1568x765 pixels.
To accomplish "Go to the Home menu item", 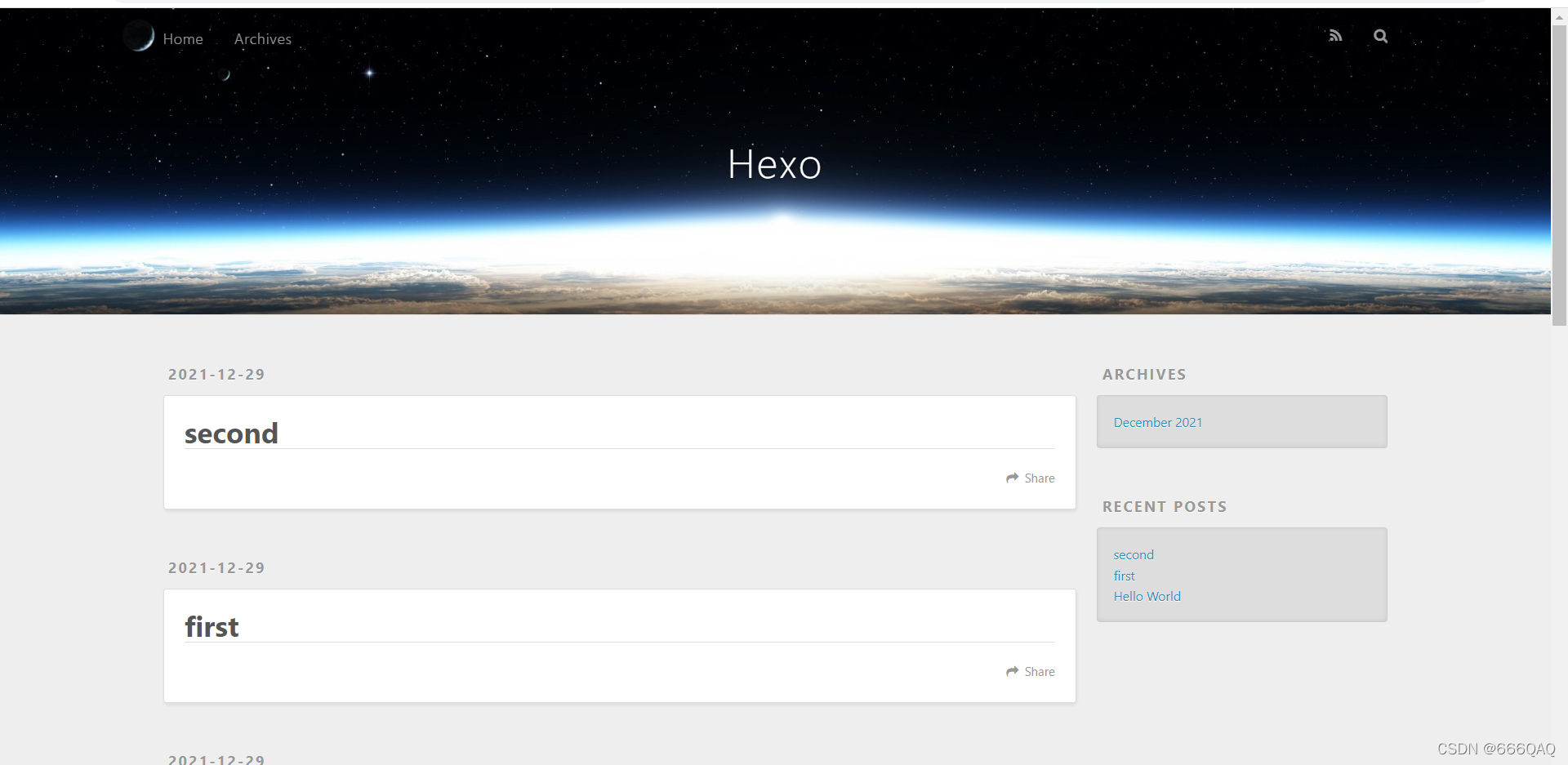I will coord(183,38).
